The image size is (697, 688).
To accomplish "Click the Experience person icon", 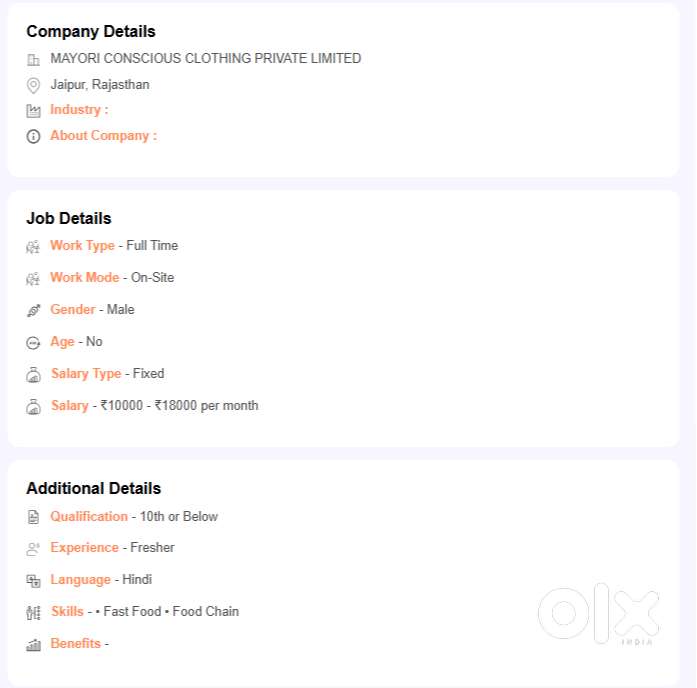I will tap(33, 549).
